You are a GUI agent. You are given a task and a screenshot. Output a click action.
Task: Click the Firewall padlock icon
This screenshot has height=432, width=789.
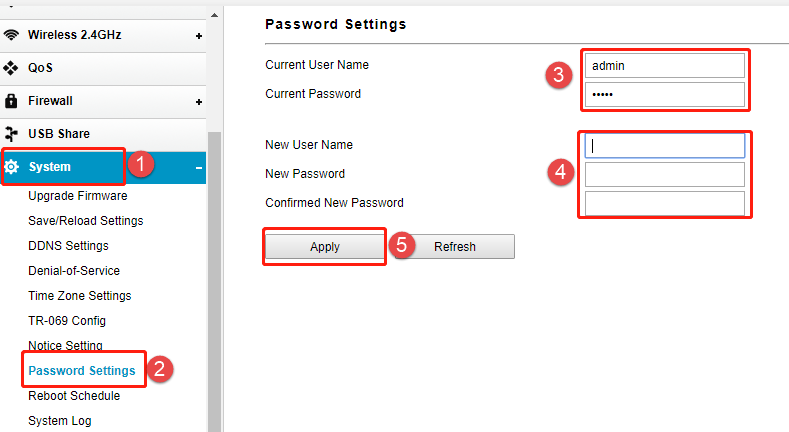pyautogui.click(x=11, y=101)
